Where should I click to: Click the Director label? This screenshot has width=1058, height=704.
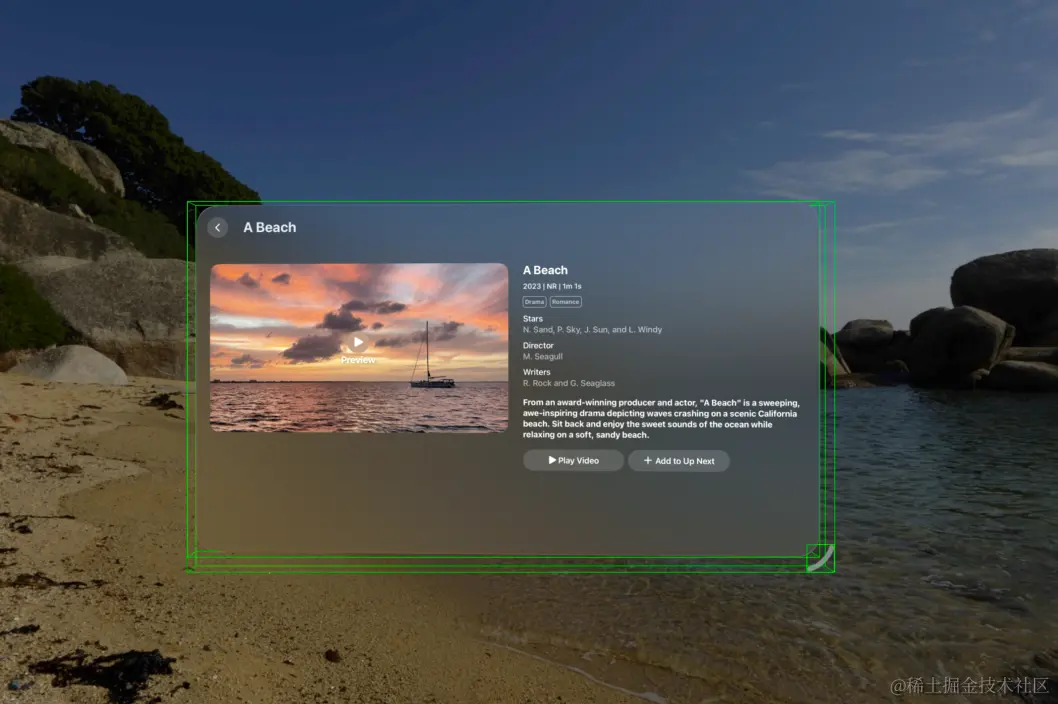(538, 345)
